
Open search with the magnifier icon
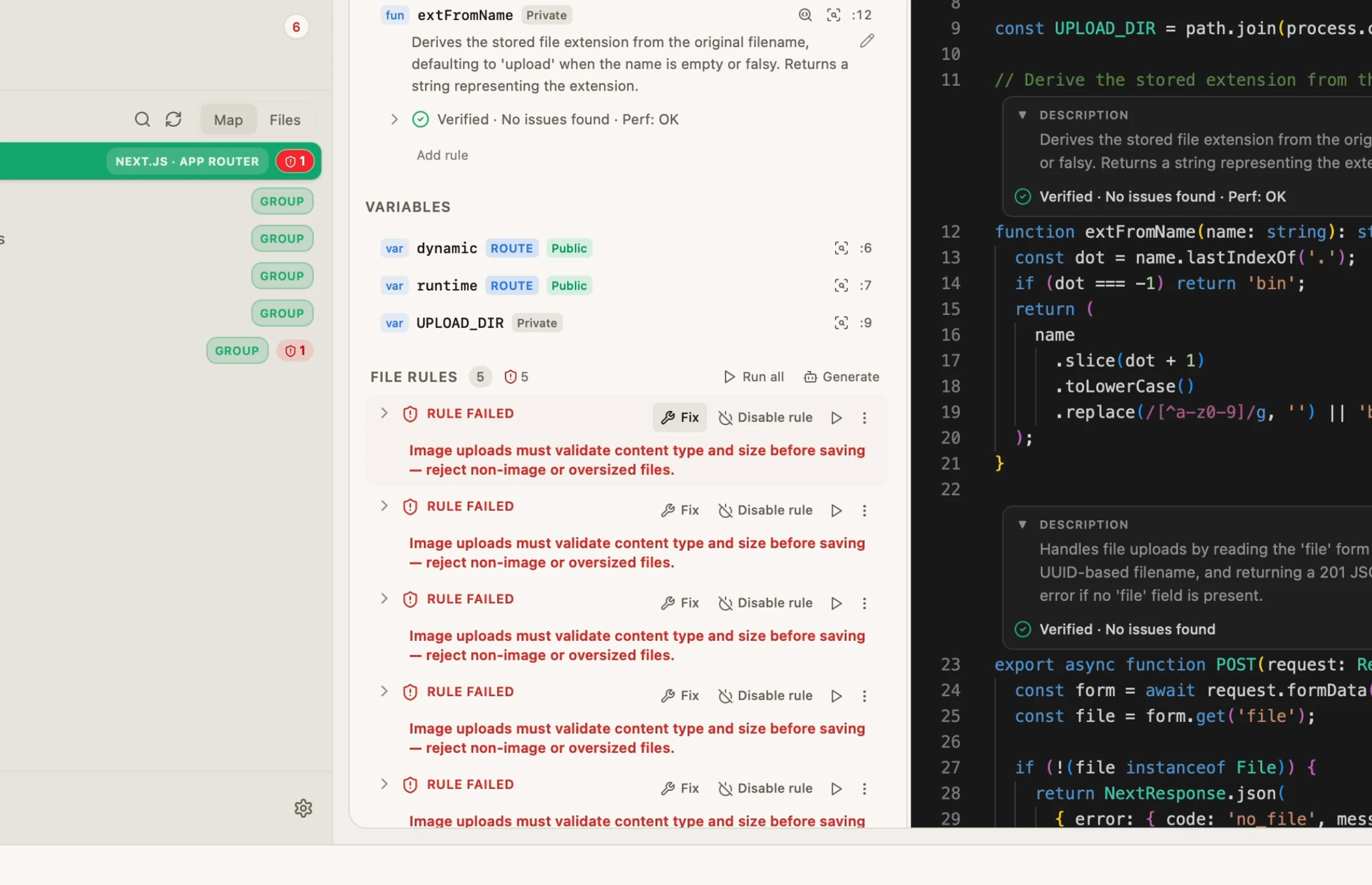click(x=142, y=119)
